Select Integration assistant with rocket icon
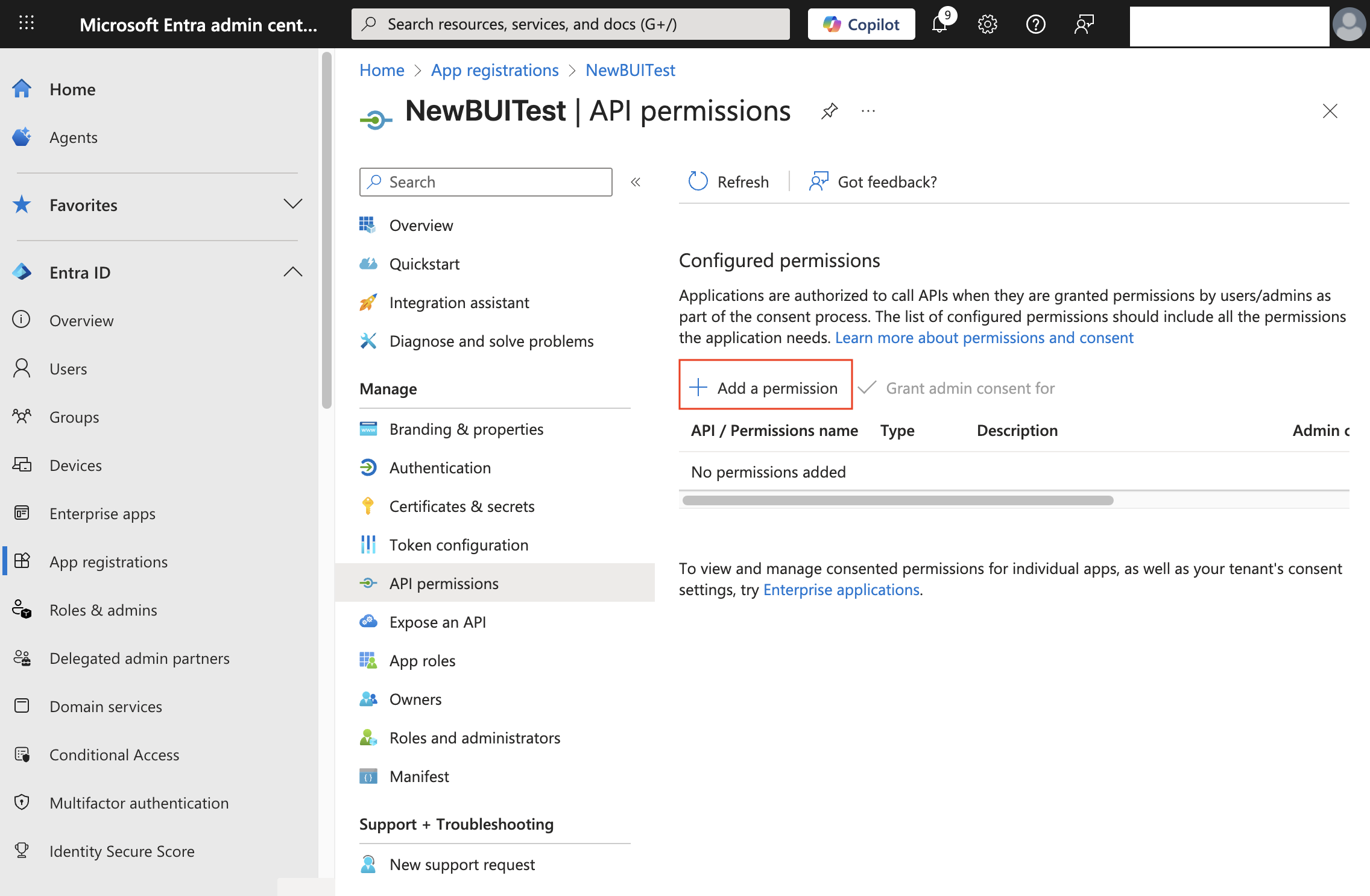 (x=459, y=302)
